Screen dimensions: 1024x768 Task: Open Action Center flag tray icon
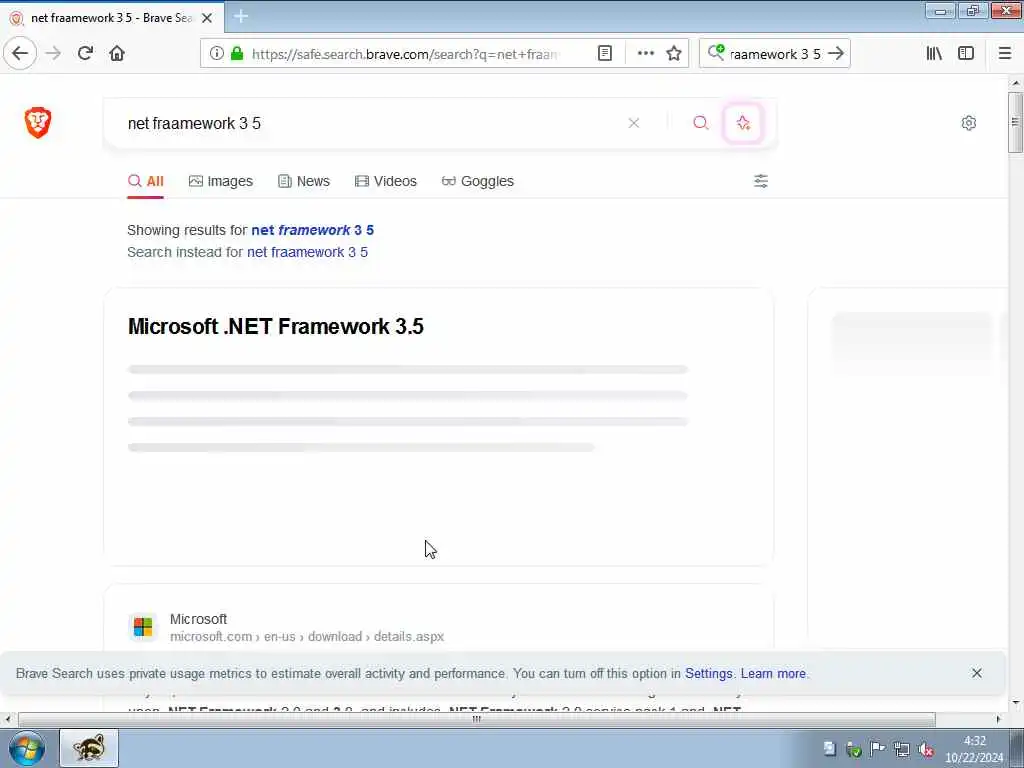[878, 748]
